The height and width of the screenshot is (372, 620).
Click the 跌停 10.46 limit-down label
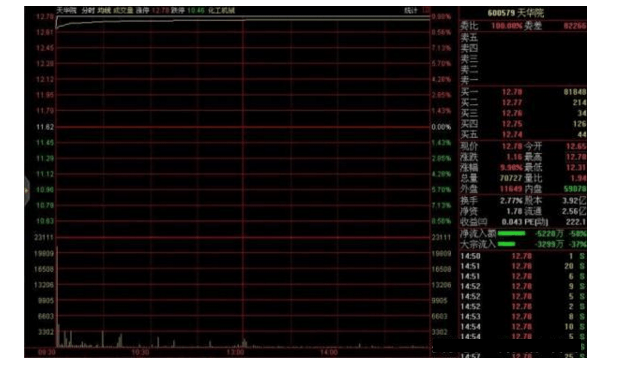point(188,10)
